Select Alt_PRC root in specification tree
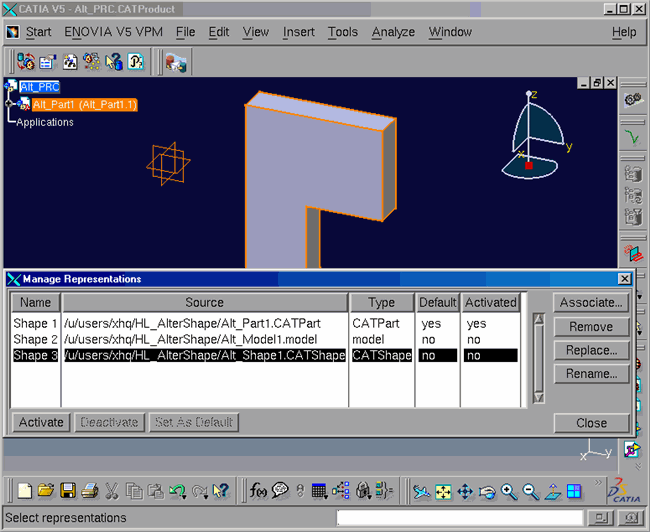 [x=40, y=87]
